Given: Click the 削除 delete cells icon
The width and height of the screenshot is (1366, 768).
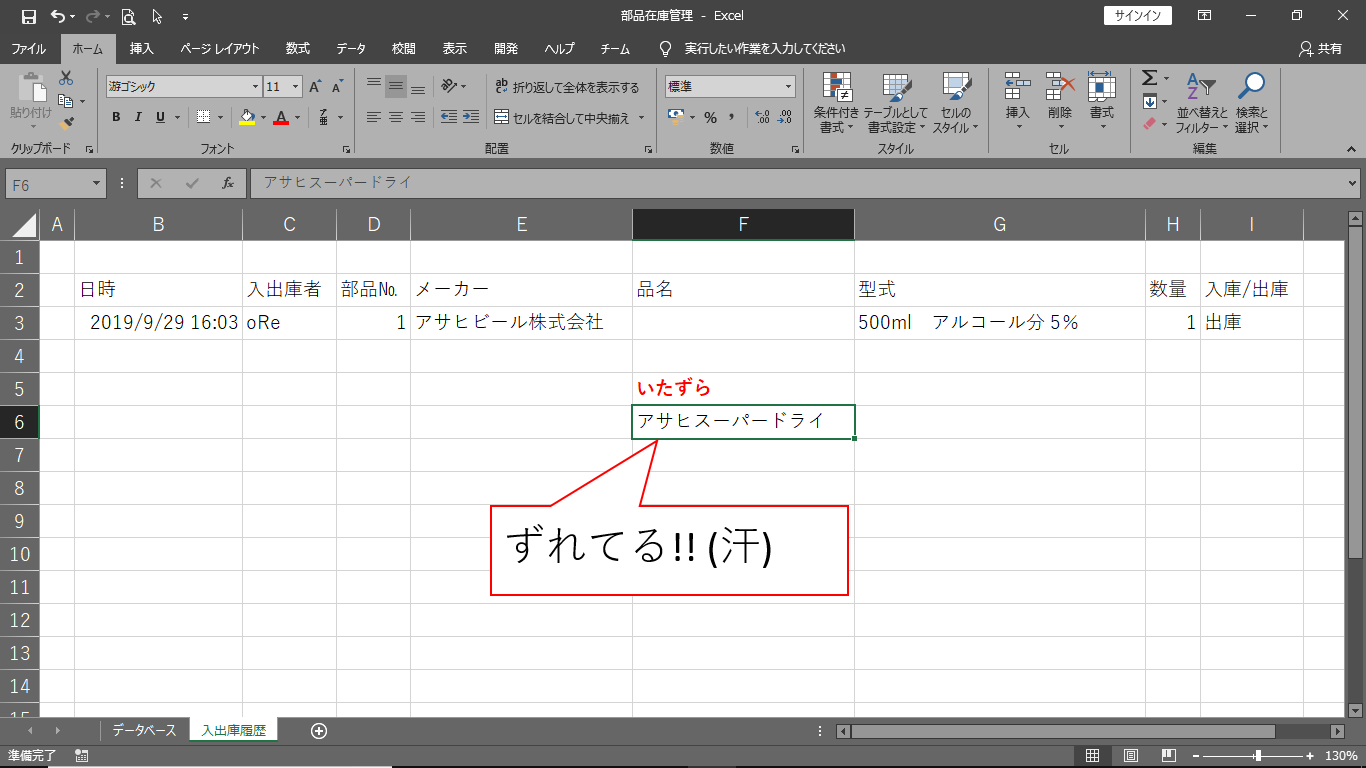Looking at the screenshot, I should [1060, 88].
